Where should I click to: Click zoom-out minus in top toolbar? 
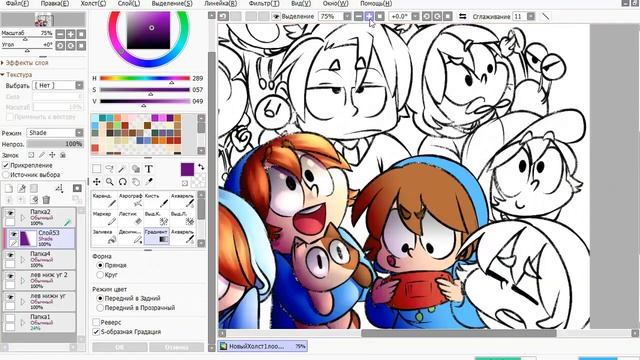pyautogui.click(x=358, y=16)
